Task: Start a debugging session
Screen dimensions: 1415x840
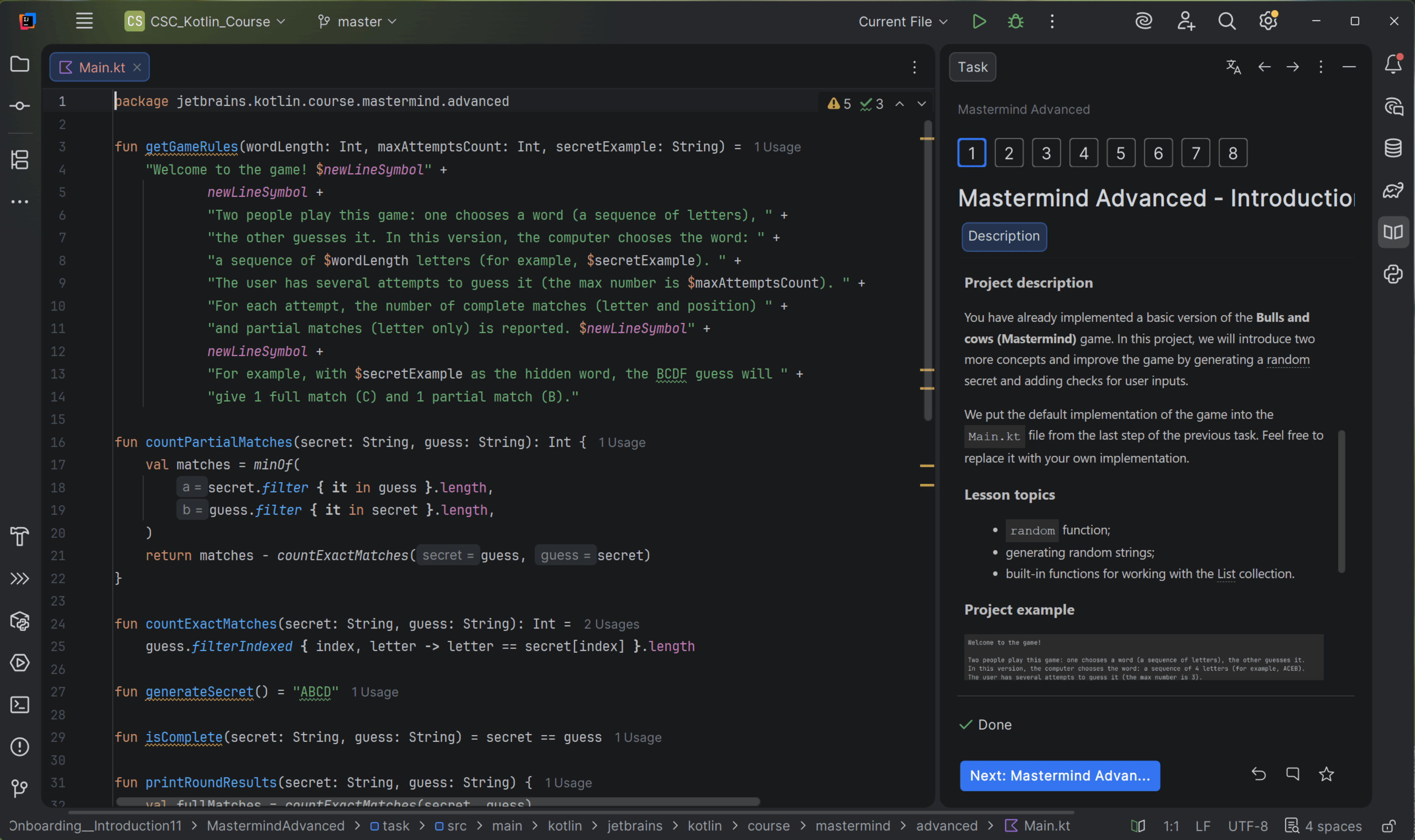Action: pyautogui.click(x=1016, y=21)
